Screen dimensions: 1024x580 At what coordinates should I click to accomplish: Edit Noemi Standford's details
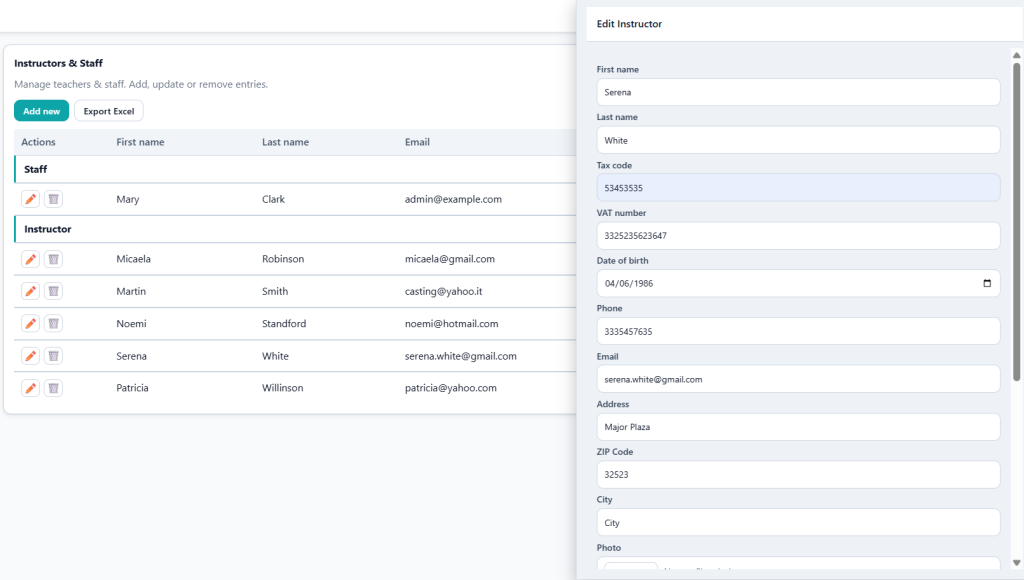[29, 323]
